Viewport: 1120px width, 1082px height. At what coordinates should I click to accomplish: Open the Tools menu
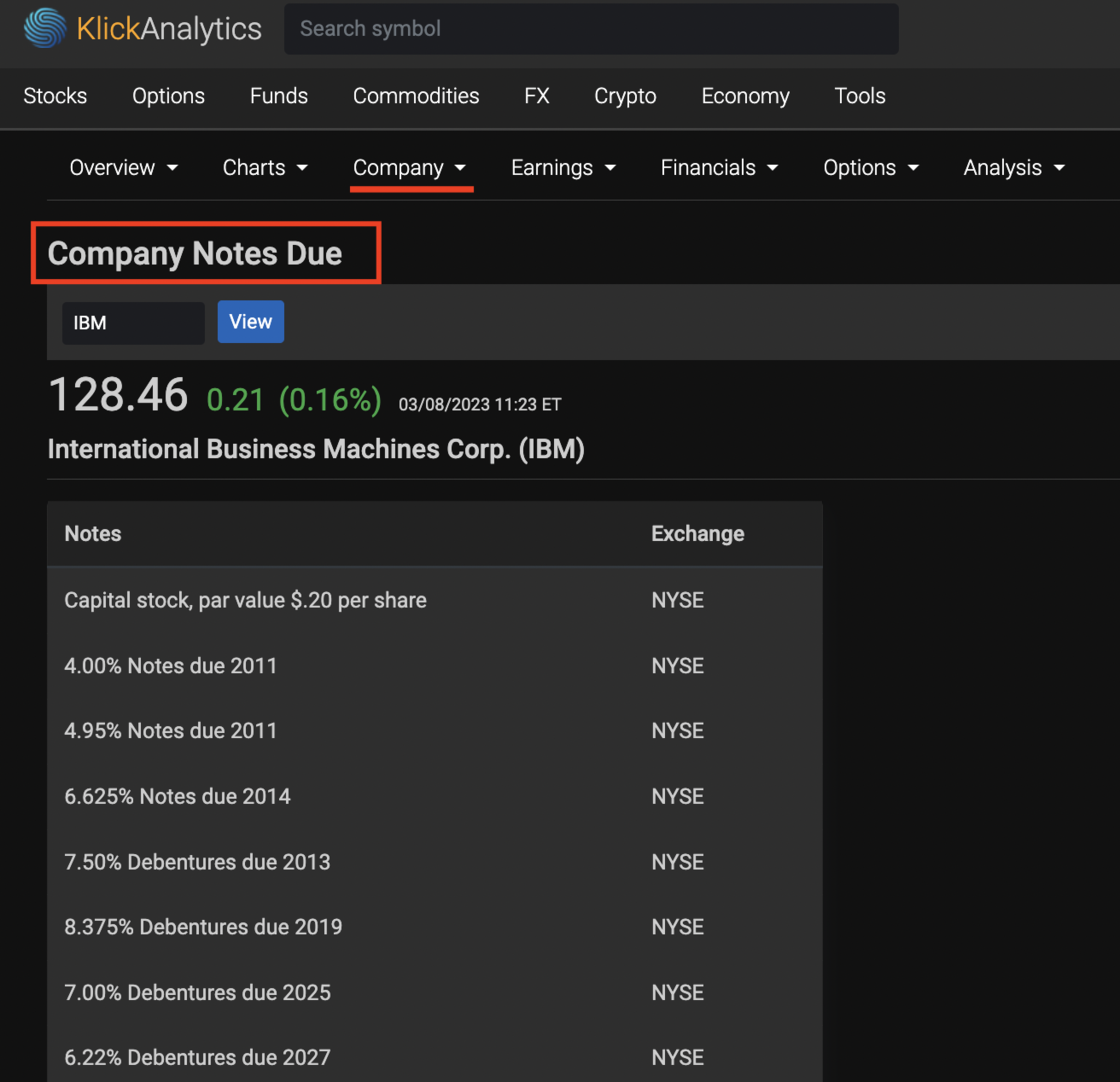(860, 96)
